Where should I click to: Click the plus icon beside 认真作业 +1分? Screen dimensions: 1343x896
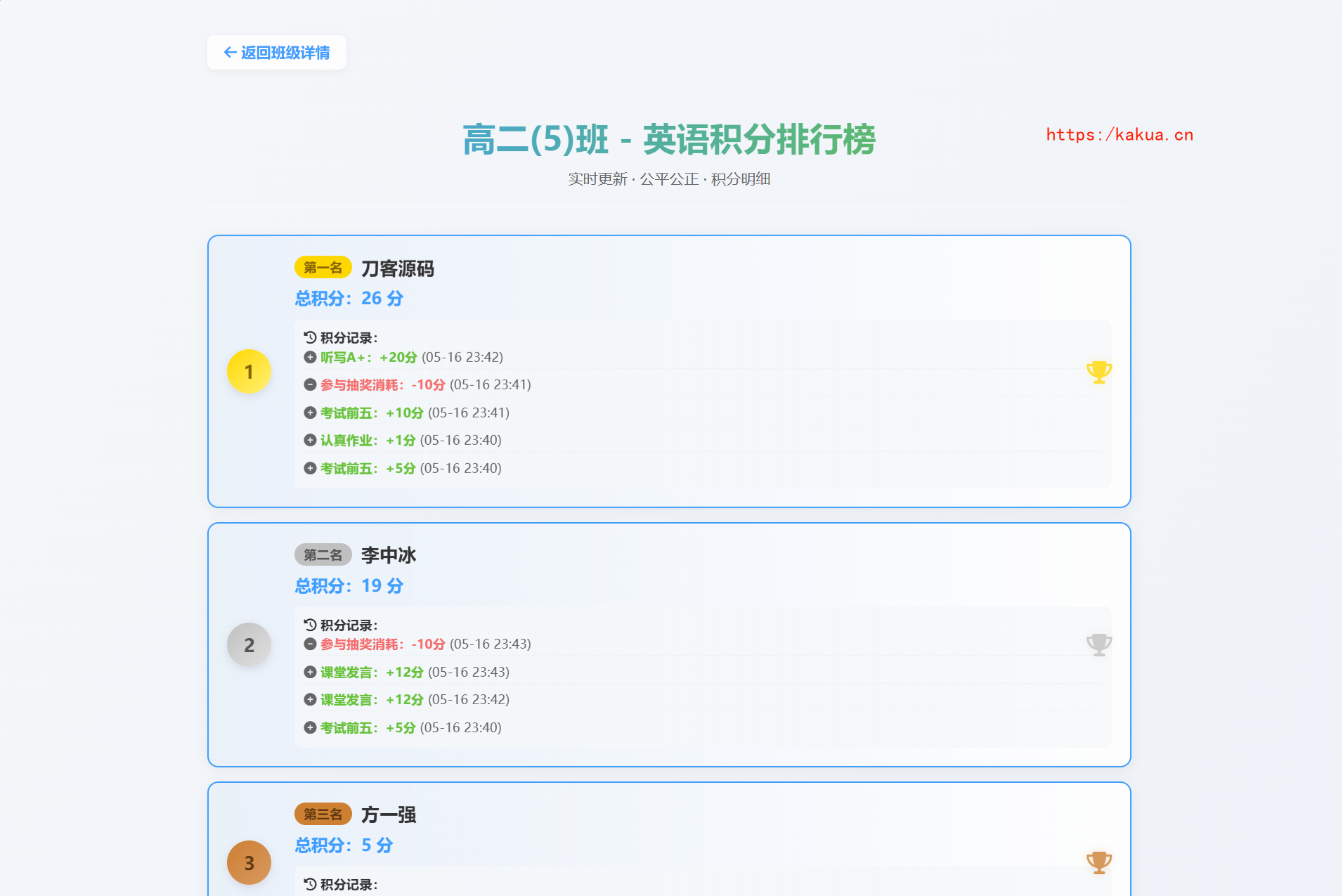310,440
